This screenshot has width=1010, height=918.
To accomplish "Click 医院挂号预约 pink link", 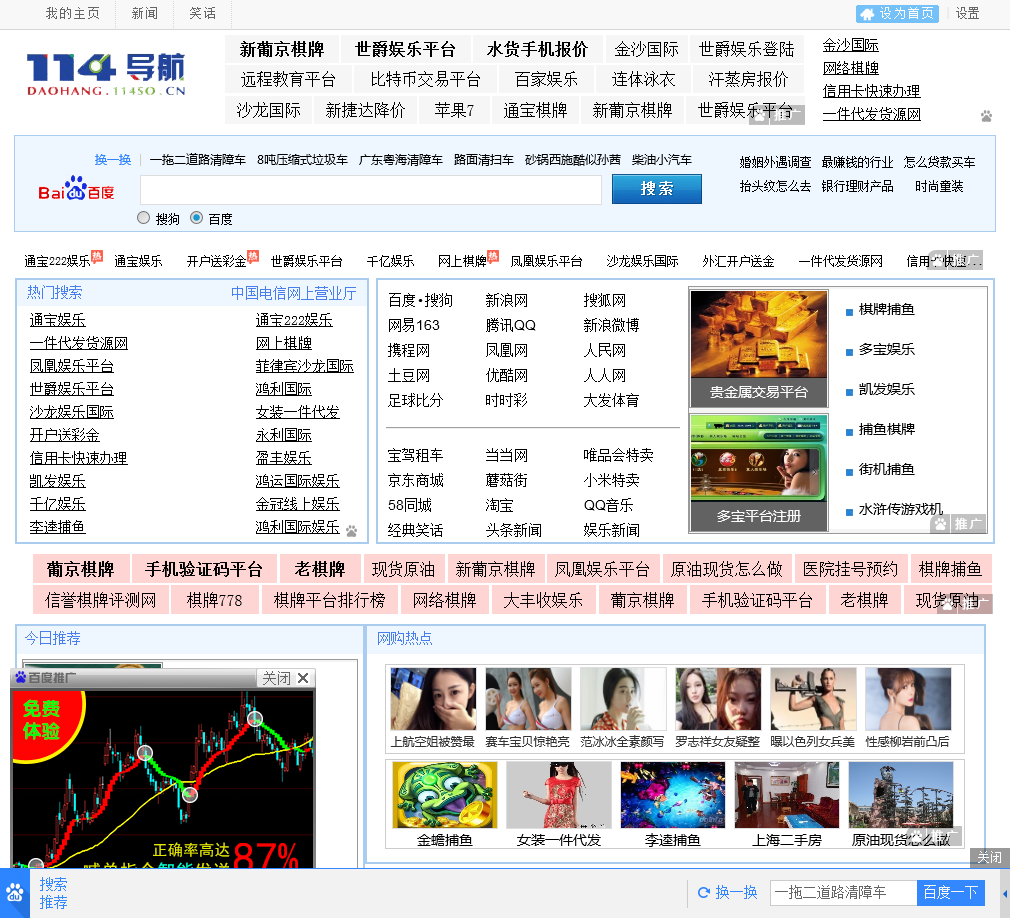I will click(850, 569).
